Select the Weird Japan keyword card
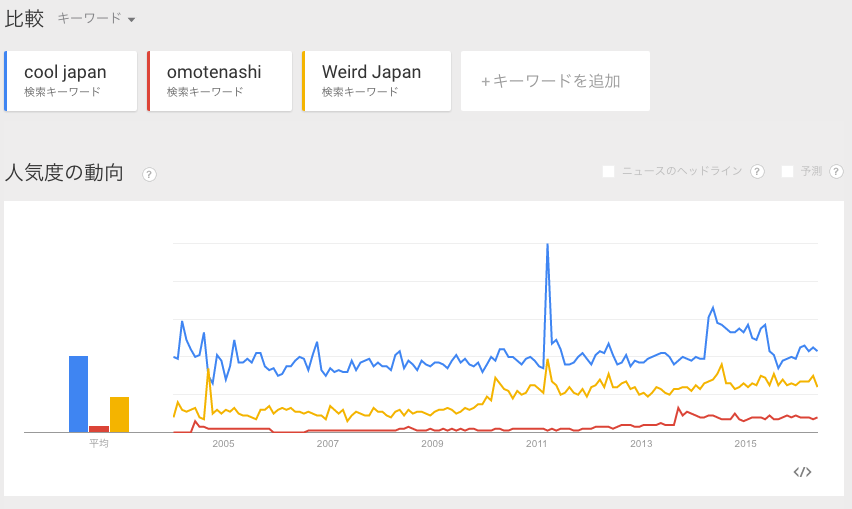 [x=374, y=81]
